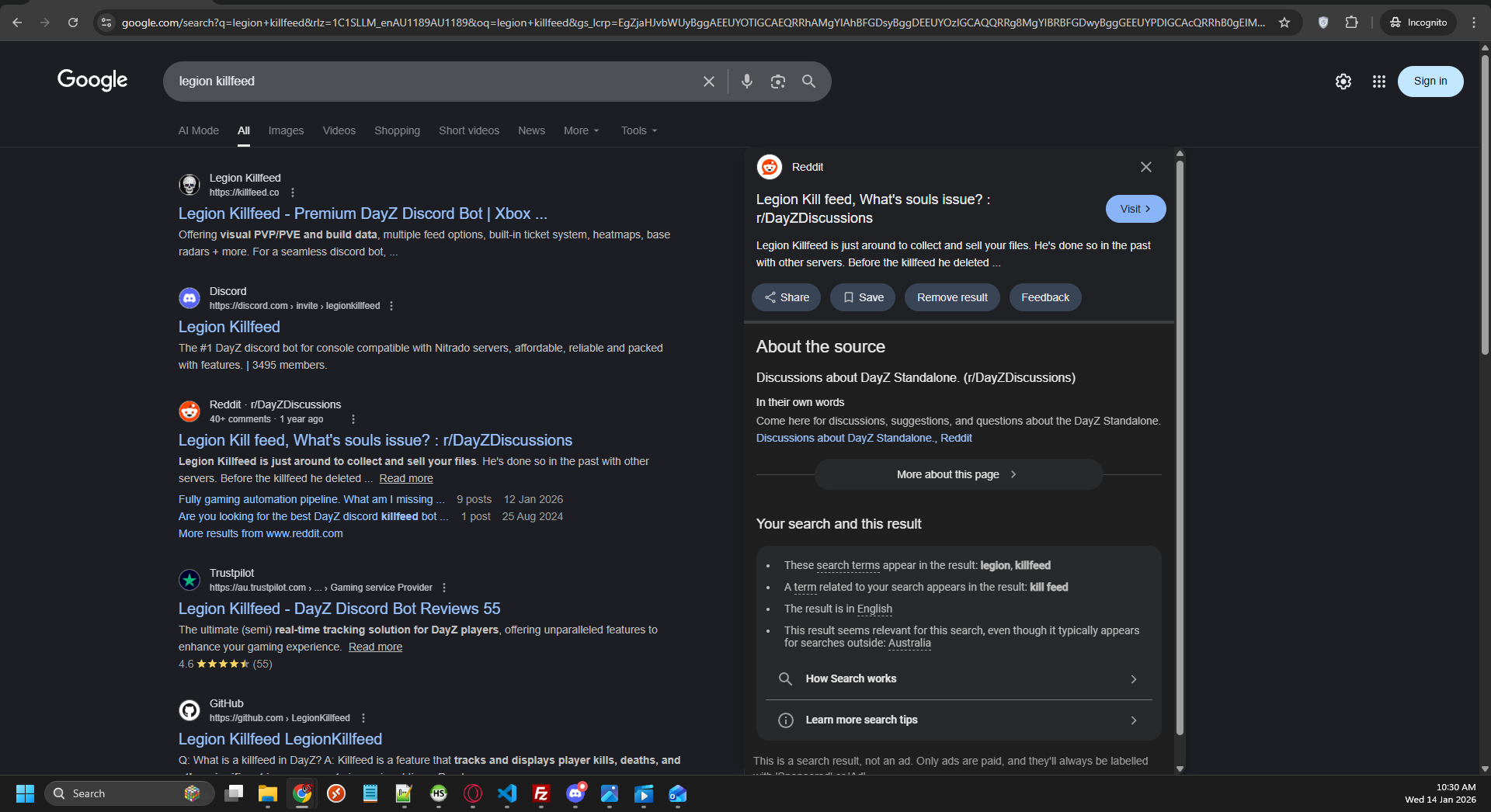Switch to the Videos tab
Viewport: 1491px width, 812px height.
click(339, 130)
